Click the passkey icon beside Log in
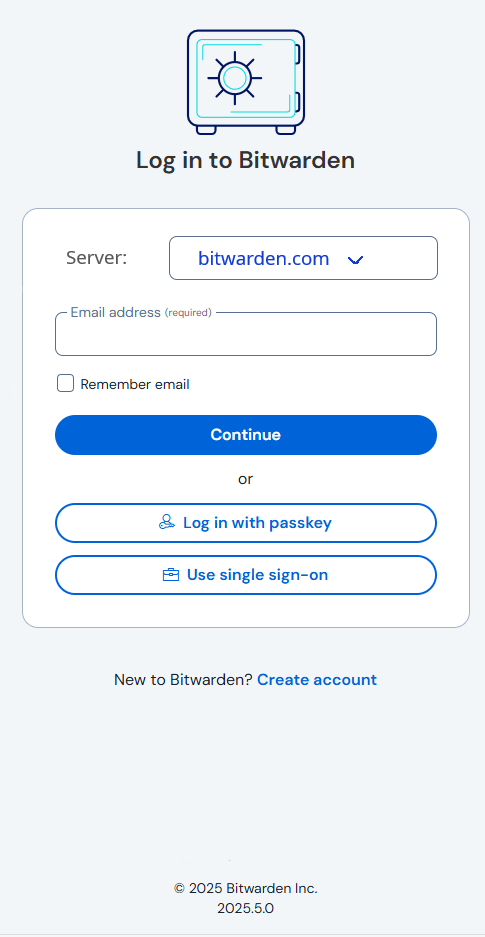Screen dimensions: 485x937 [167, 523]
